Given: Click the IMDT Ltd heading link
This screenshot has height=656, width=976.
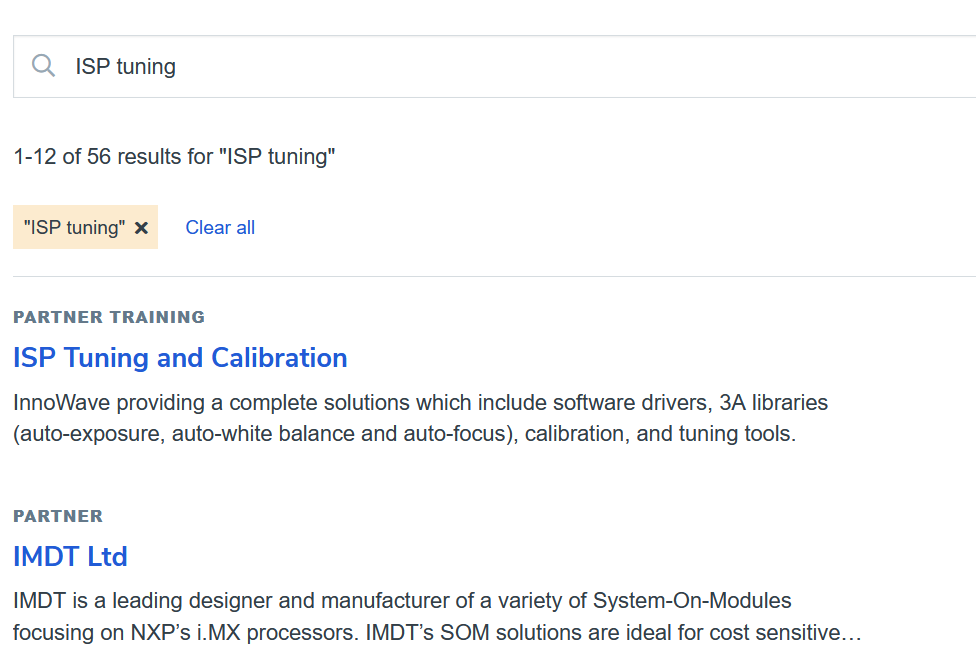Looking at the screenshot, I should point(70,556).
